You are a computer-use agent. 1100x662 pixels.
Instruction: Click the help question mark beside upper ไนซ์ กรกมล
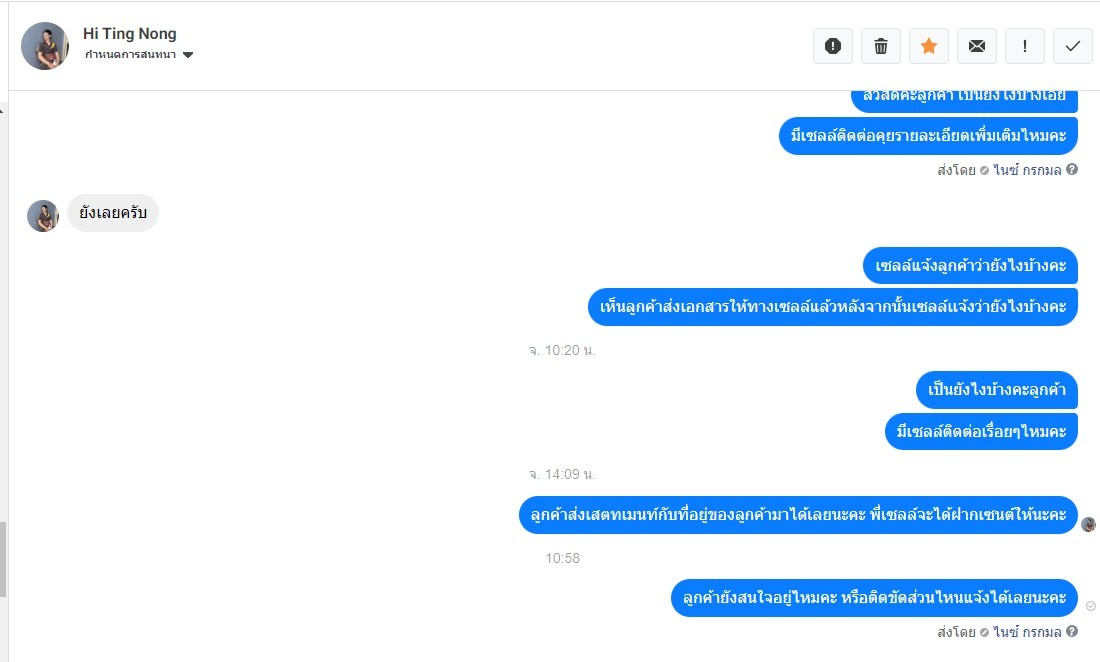[x=1072, y=169]
